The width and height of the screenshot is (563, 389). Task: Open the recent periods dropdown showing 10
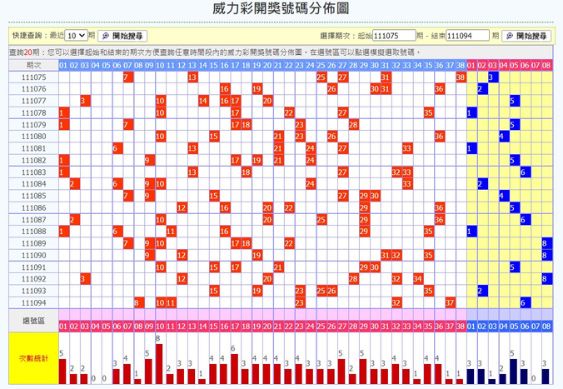[76, 36]
